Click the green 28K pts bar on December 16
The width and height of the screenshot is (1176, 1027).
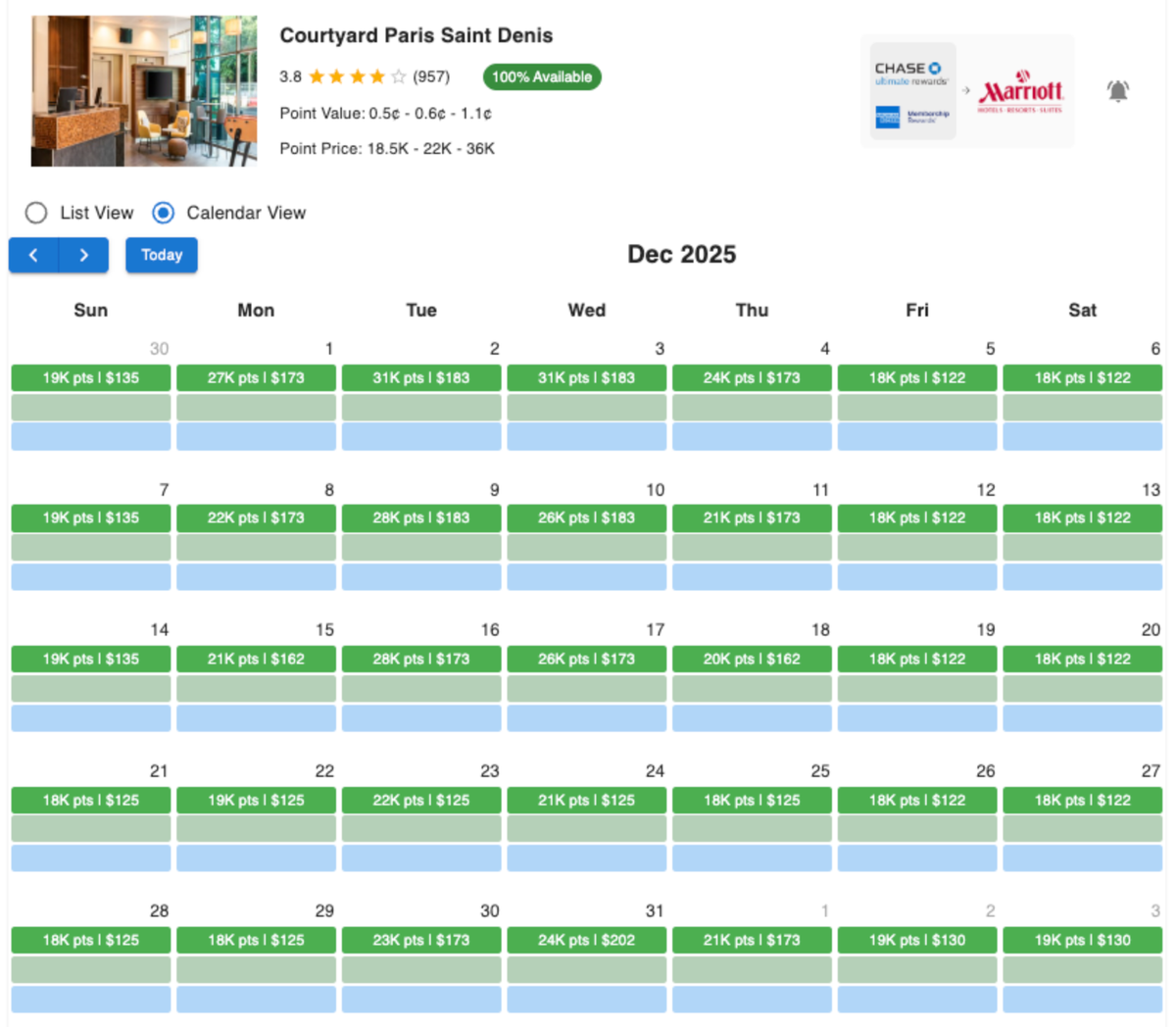click(421, 659)
